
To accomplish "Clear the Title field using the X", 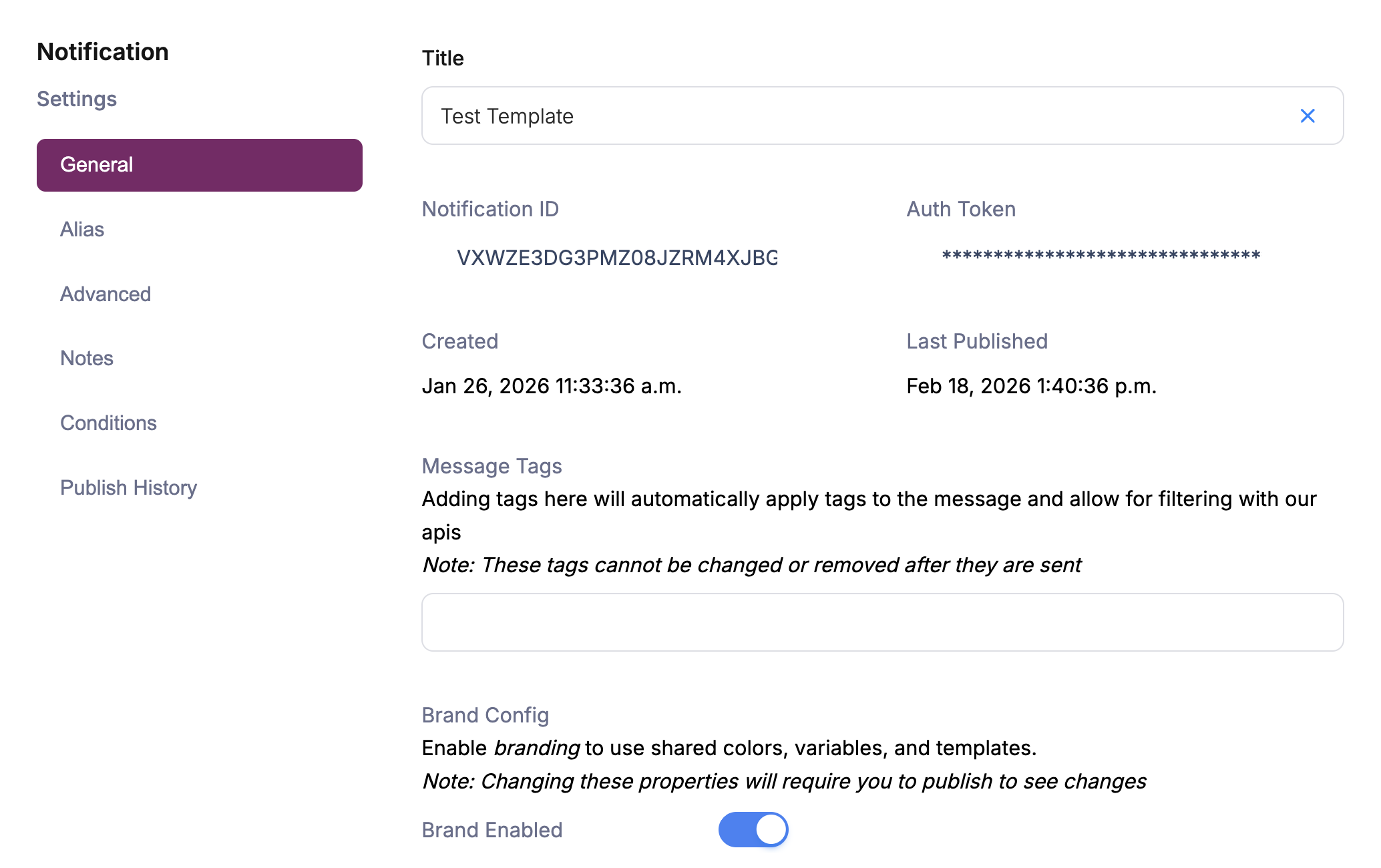I will 1307,116.
